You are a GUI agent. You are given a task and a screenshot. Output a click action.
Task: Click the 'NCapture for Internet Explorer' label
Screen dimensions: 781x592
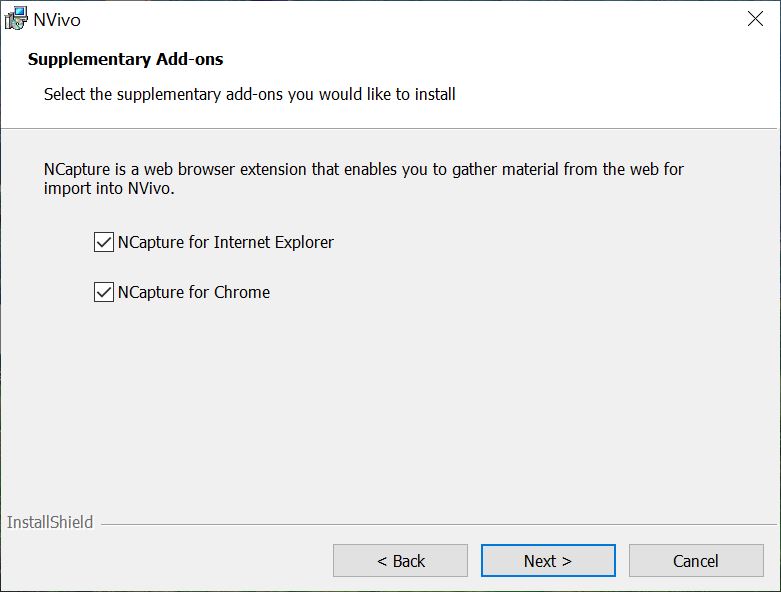click(226, 242)
